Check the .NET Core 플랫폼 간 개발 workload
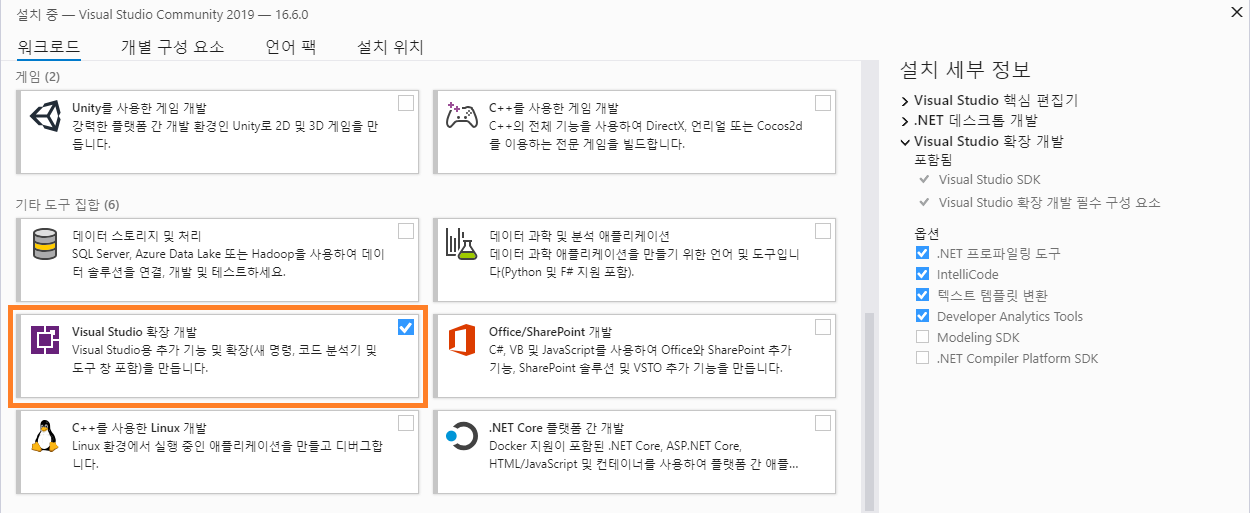 point(822,423)
